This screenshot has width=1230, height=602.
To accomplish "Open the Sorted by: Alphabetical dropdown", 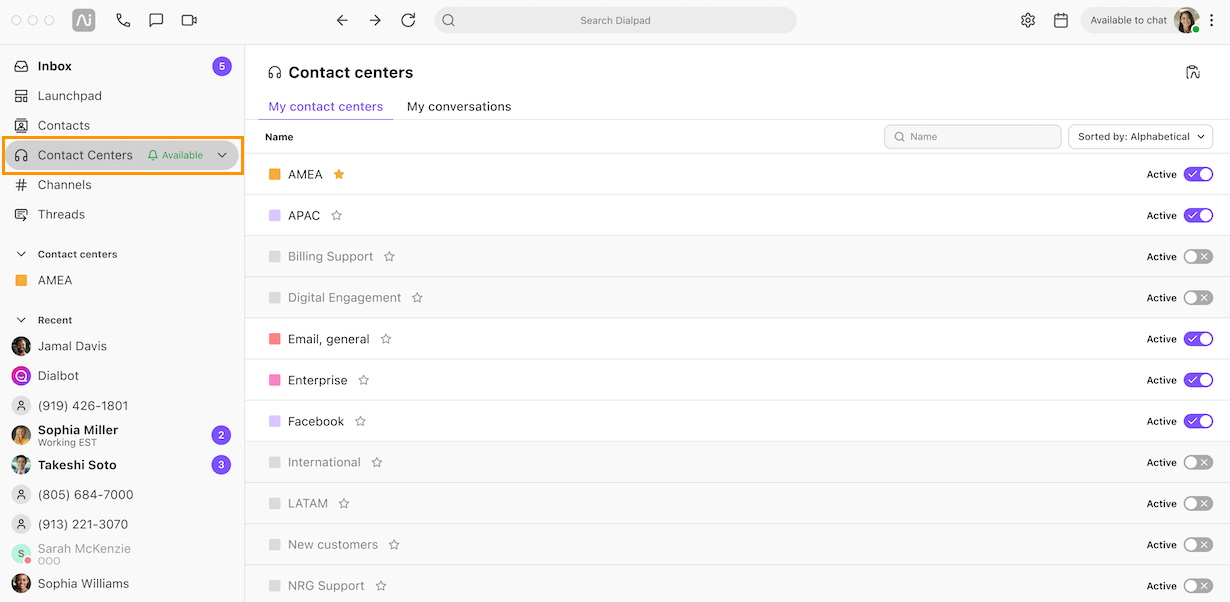I will pyautogui.click(x=1140, y=137).
